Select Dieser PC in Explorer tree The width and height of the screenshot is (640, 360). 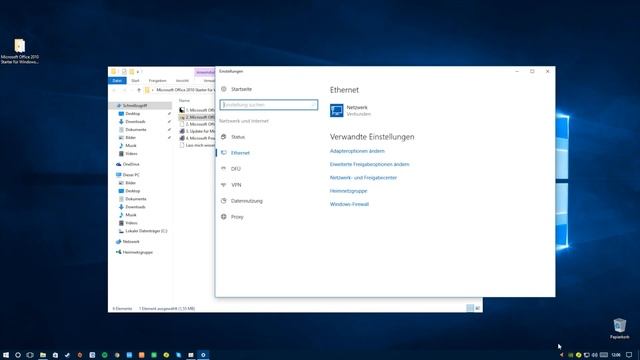coord(131,175)
